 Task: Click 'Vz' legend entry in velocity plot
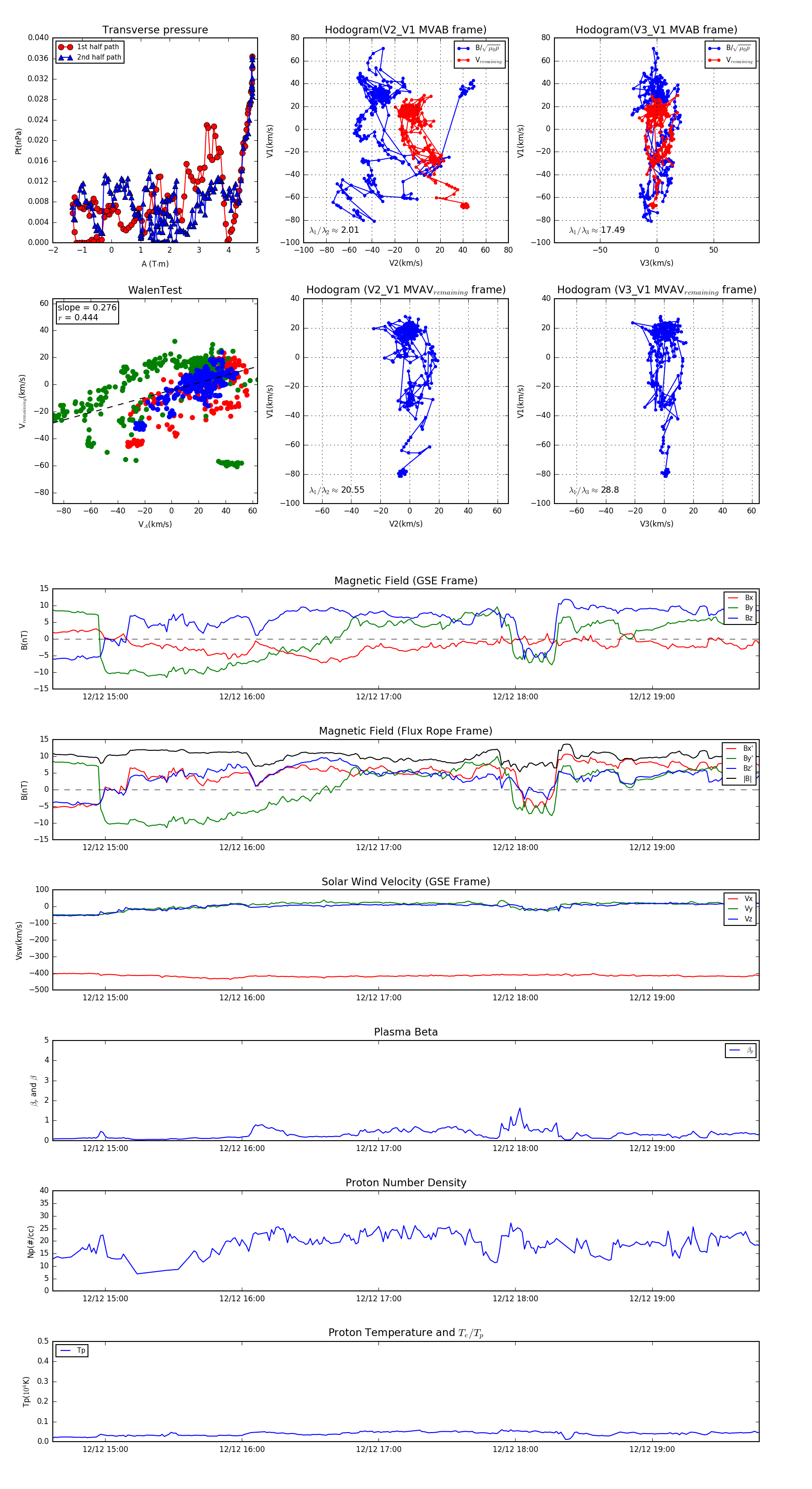click(x=741, y=919)
